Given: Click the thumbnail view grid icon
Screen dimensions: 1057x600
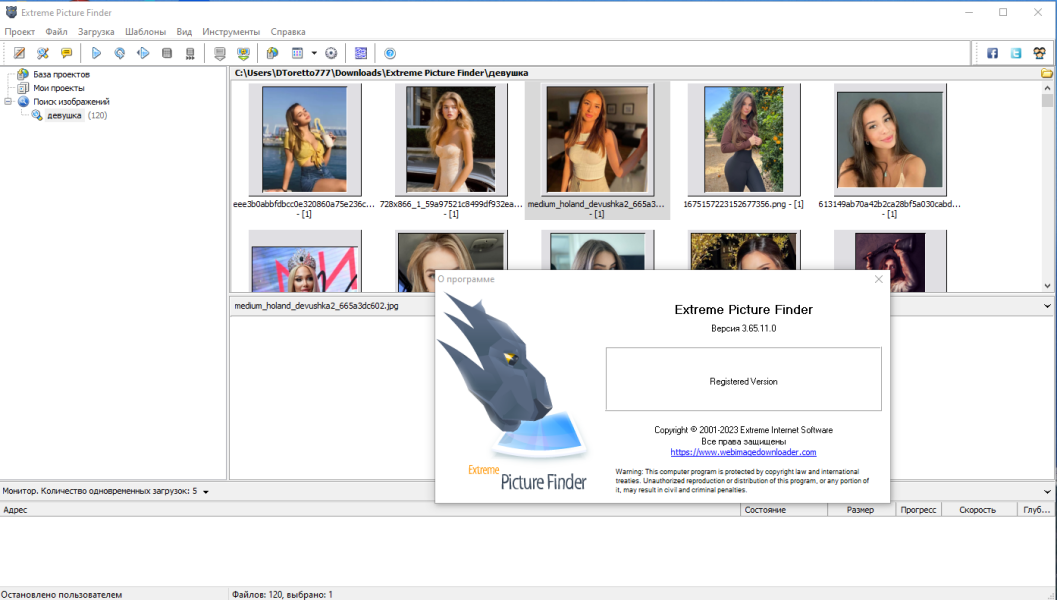Looking at the screenshot, I should [x=297, y=53].
